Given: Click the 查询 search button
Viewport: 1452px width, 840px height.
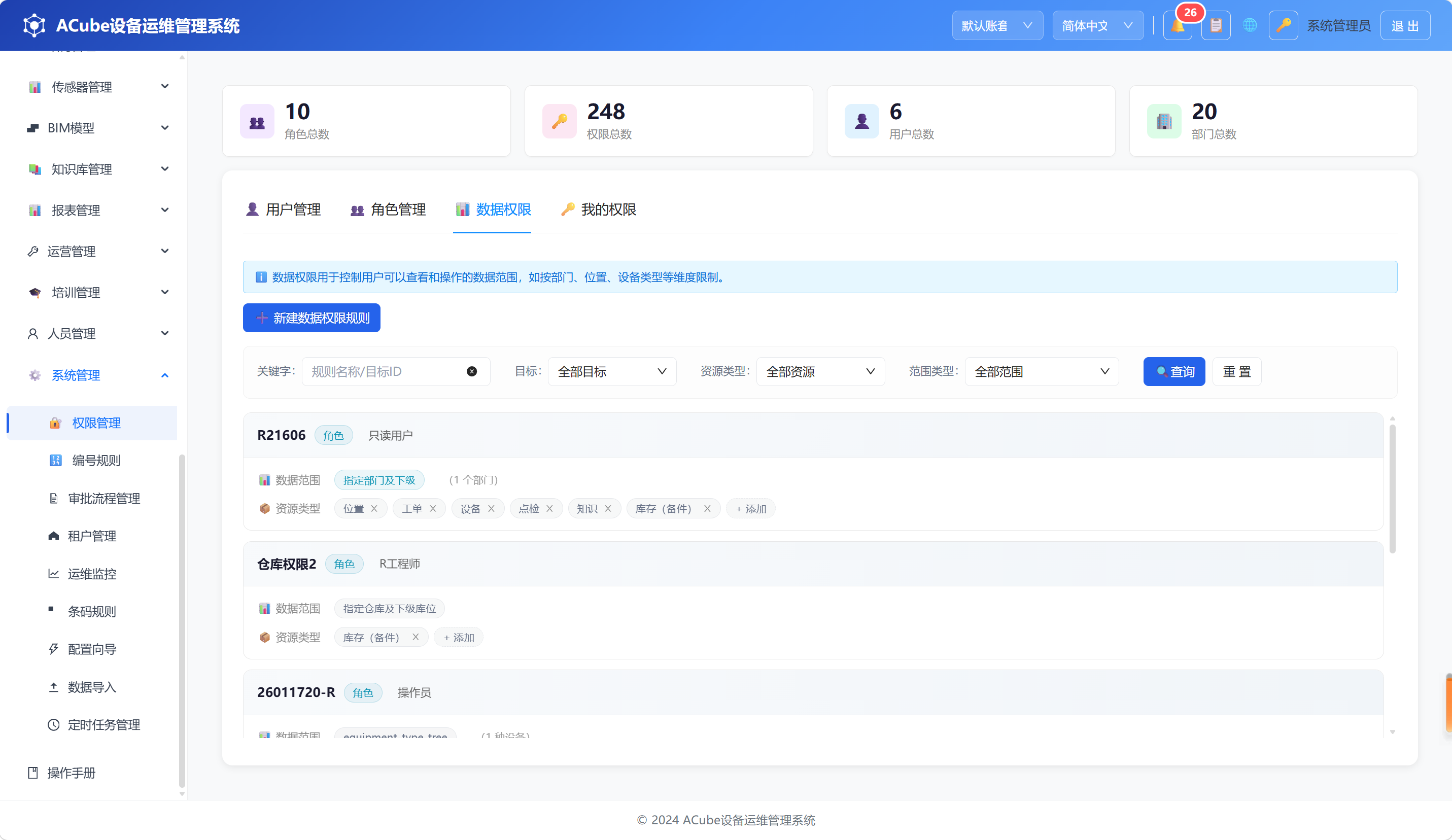Looking at the screenshot, I should tap(1174, 372).
